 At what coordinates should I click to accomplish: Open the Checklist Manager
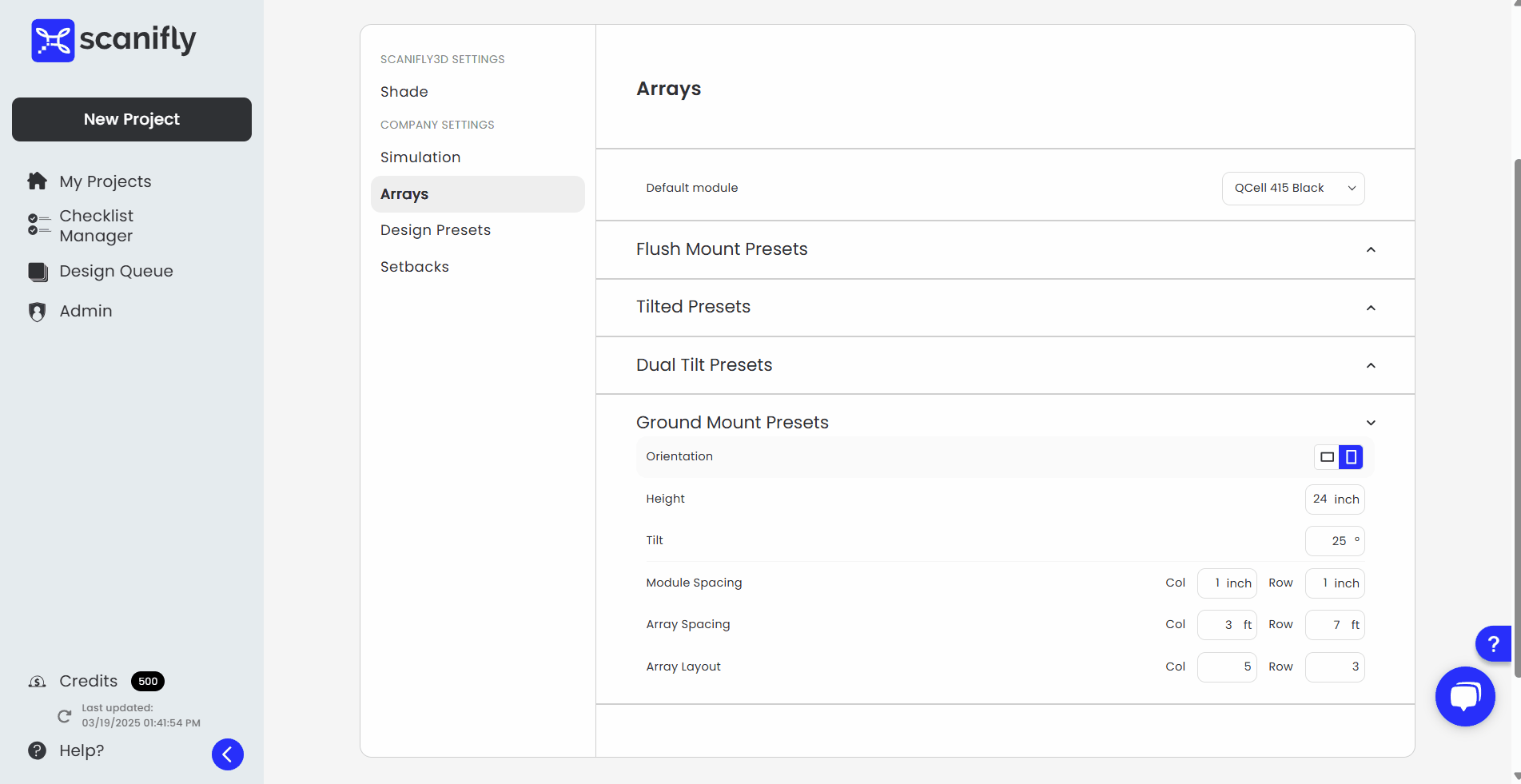click(x=96, y=225)
